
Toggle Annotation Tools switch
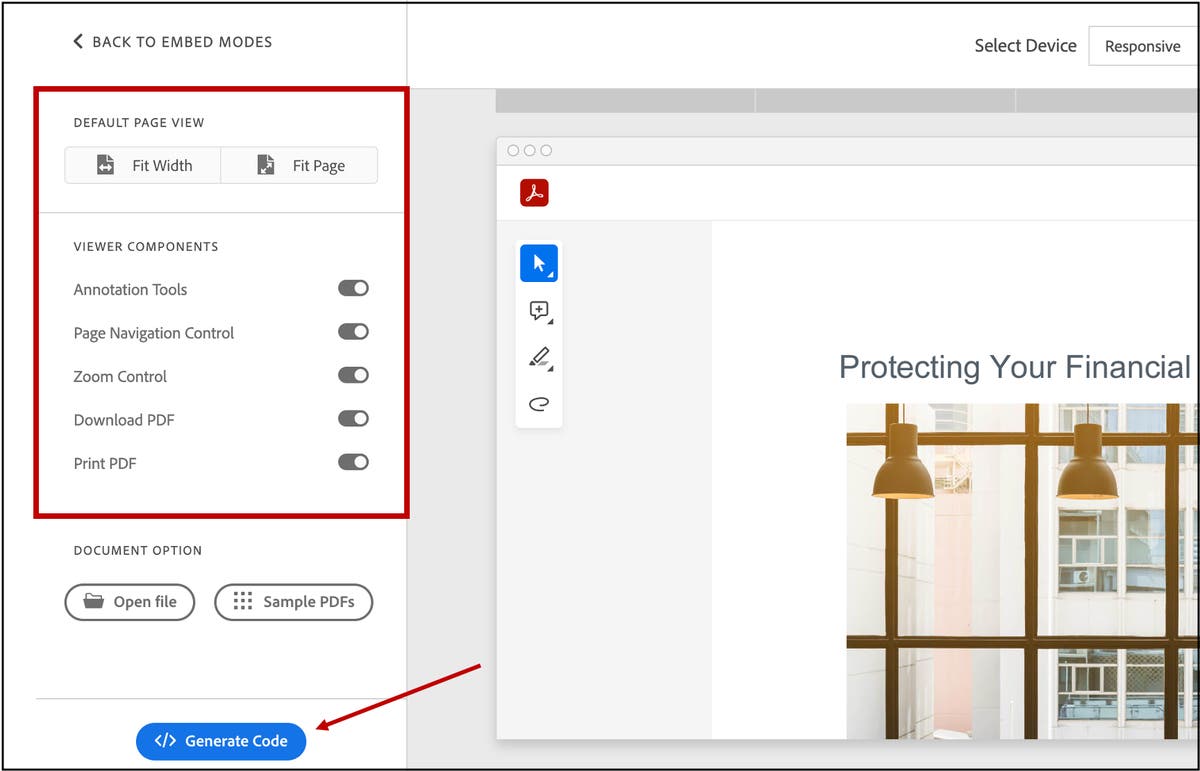353,288
